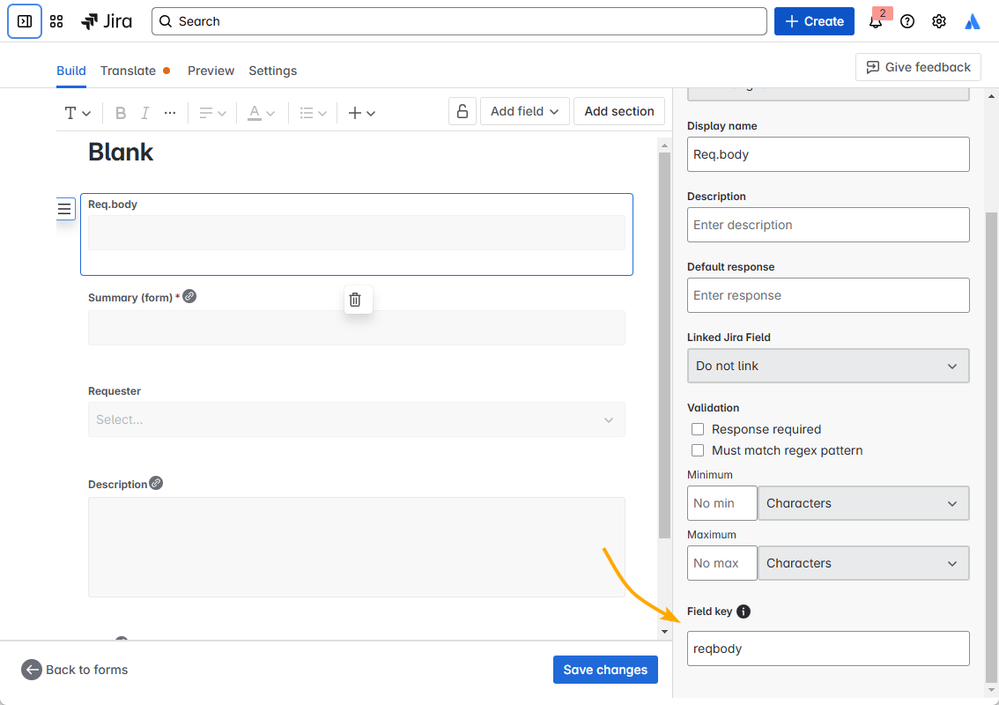This screenshot has height=705, width=999.
Task: Click the Save changes button
Action: click(x=605, y=669)
